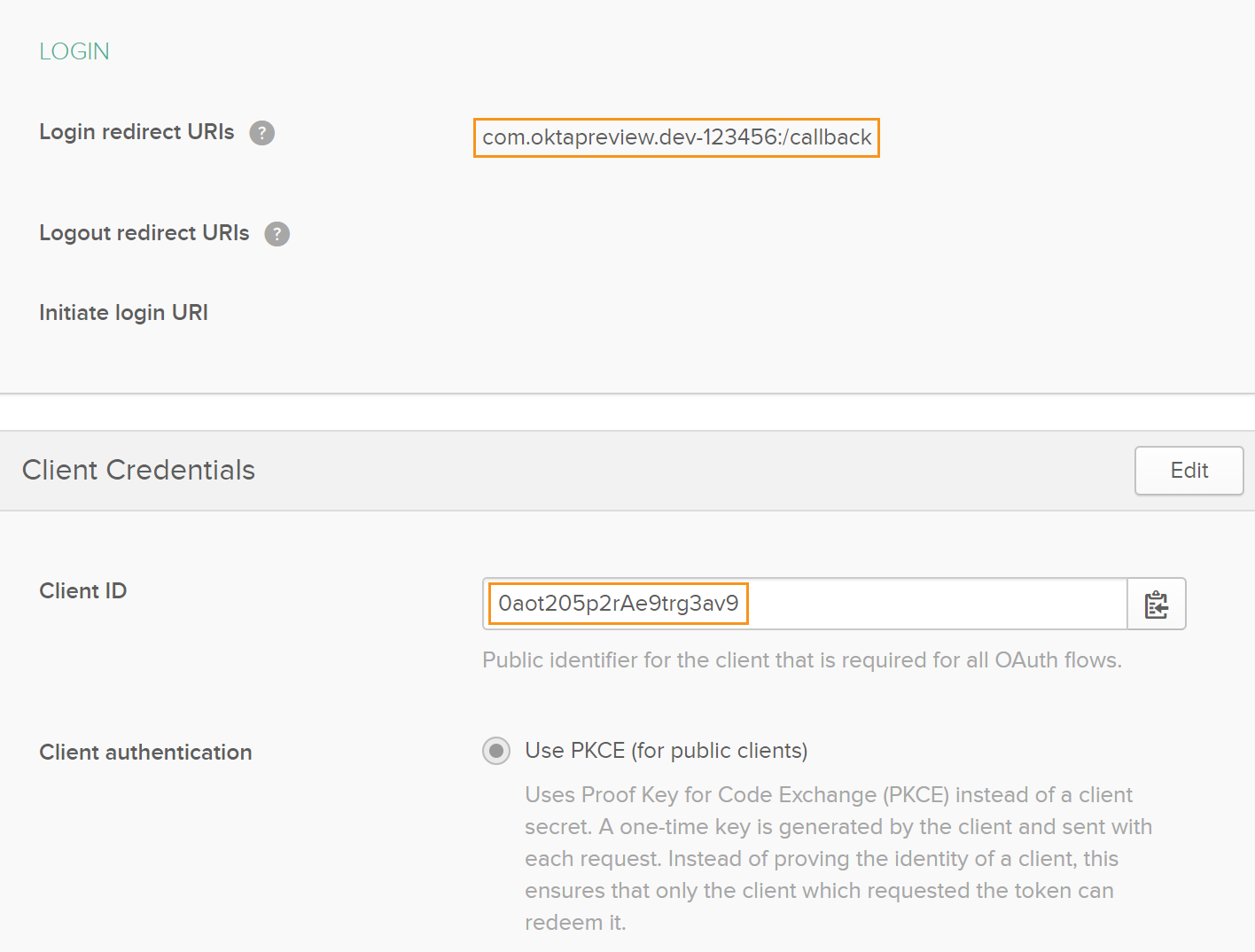The image size is (1255, 952).
Task: Copy the Client ID to clipboard
Action: (x=1156, y=605)
